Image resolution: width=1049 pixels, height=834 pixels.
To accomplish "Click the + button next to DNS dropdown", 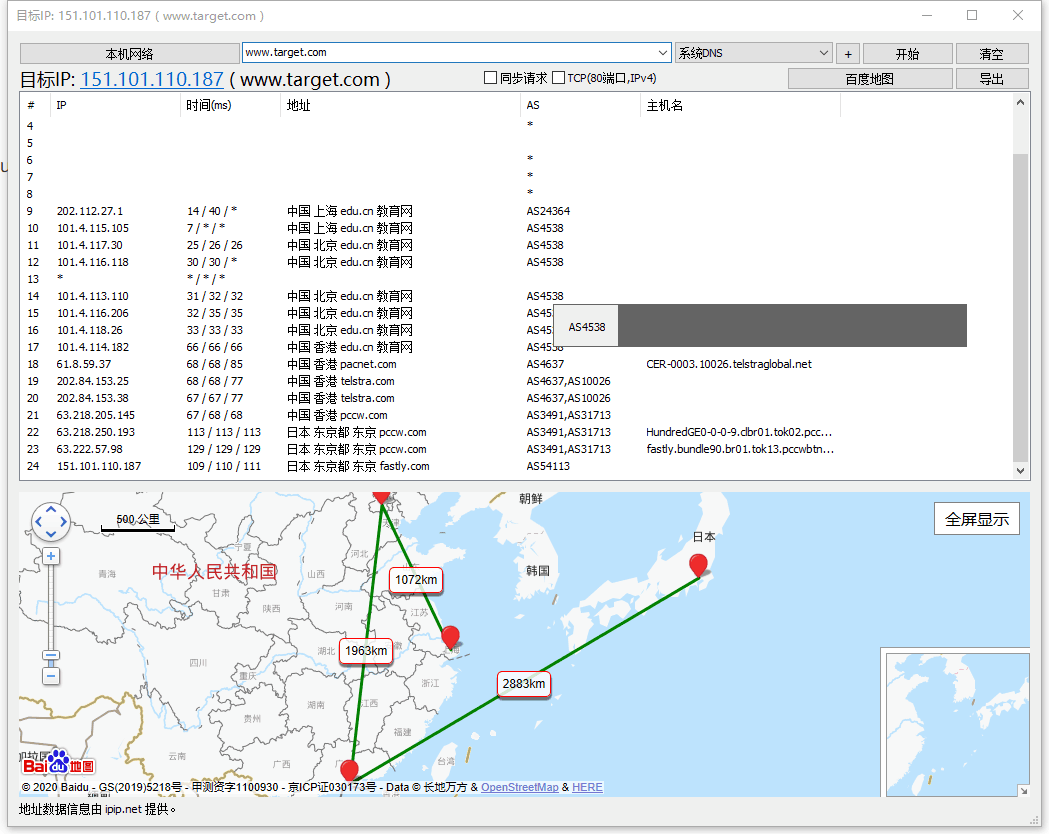I will tap(848, 54).
